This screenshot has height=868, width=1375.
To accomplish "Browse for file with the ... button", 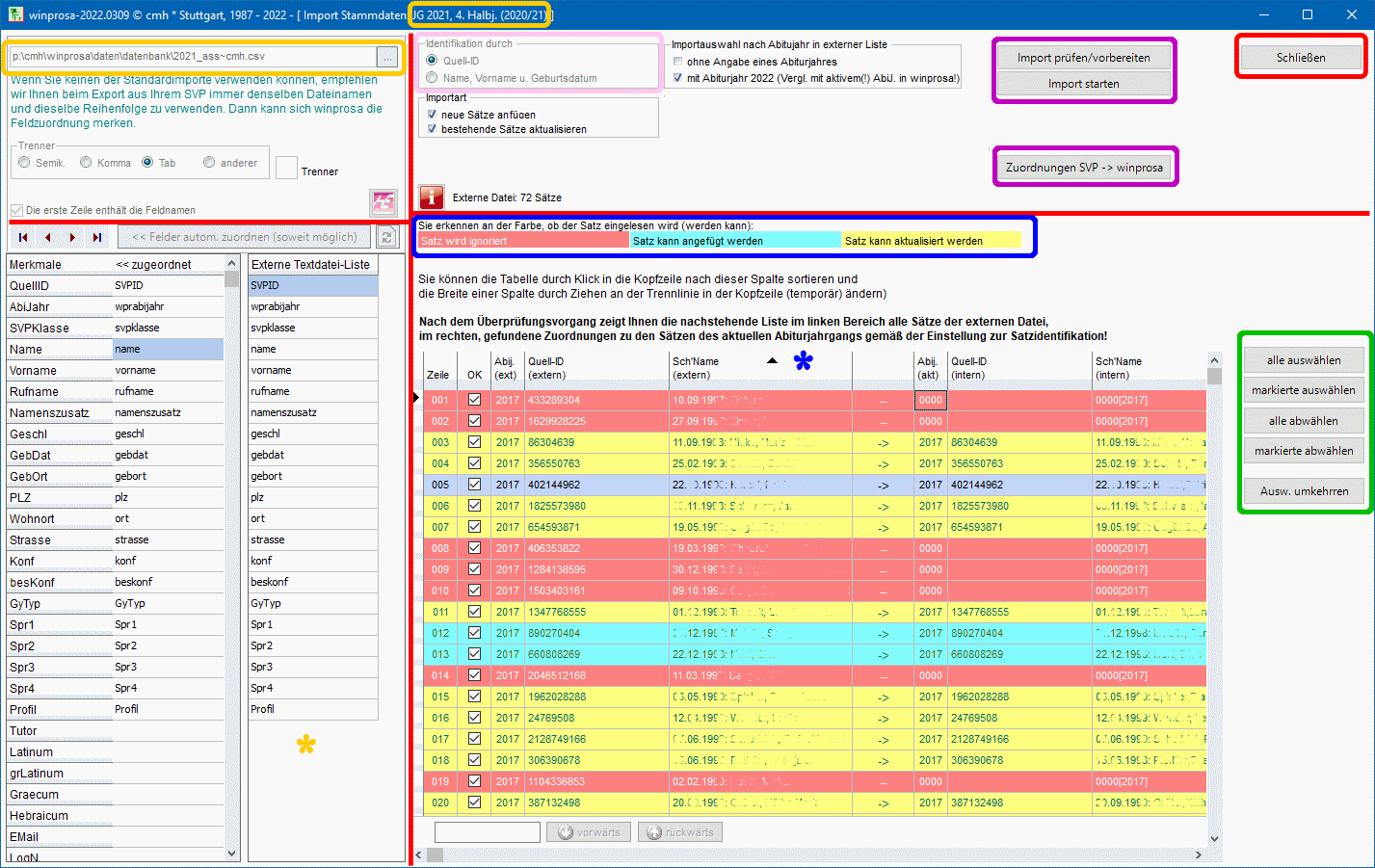I will pyautogui.click(x=387, y=58).
